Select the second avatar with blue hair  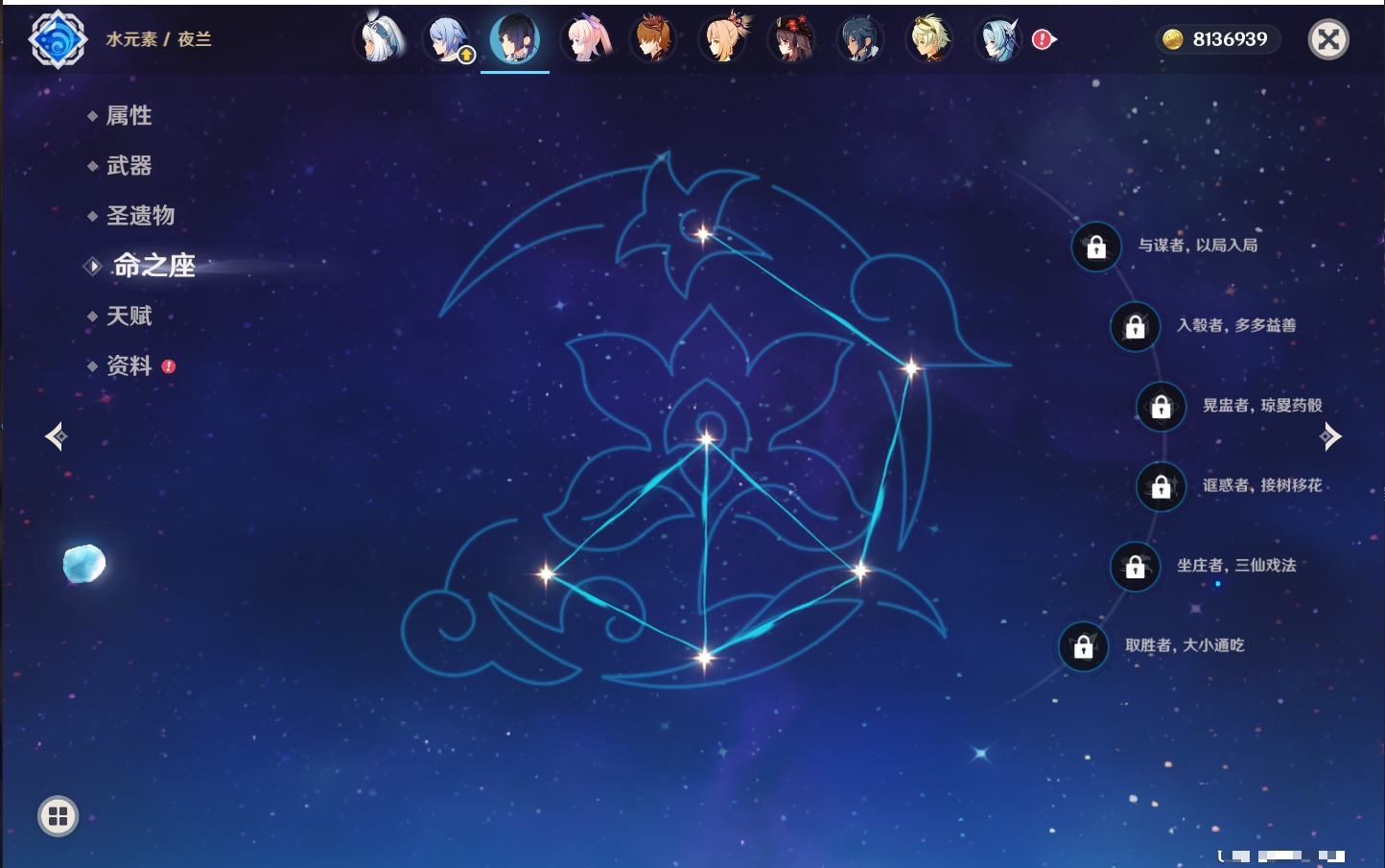tap(448, 39)
